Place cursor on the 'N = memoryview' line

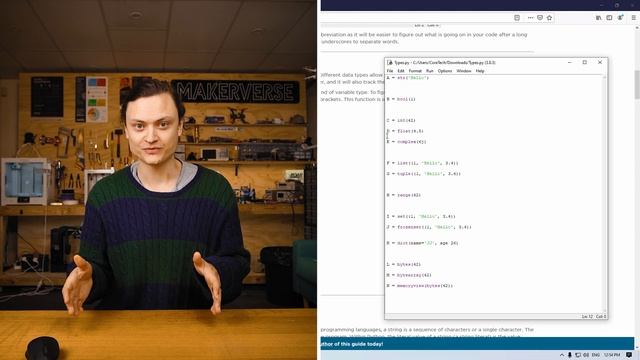click(420, 286)
